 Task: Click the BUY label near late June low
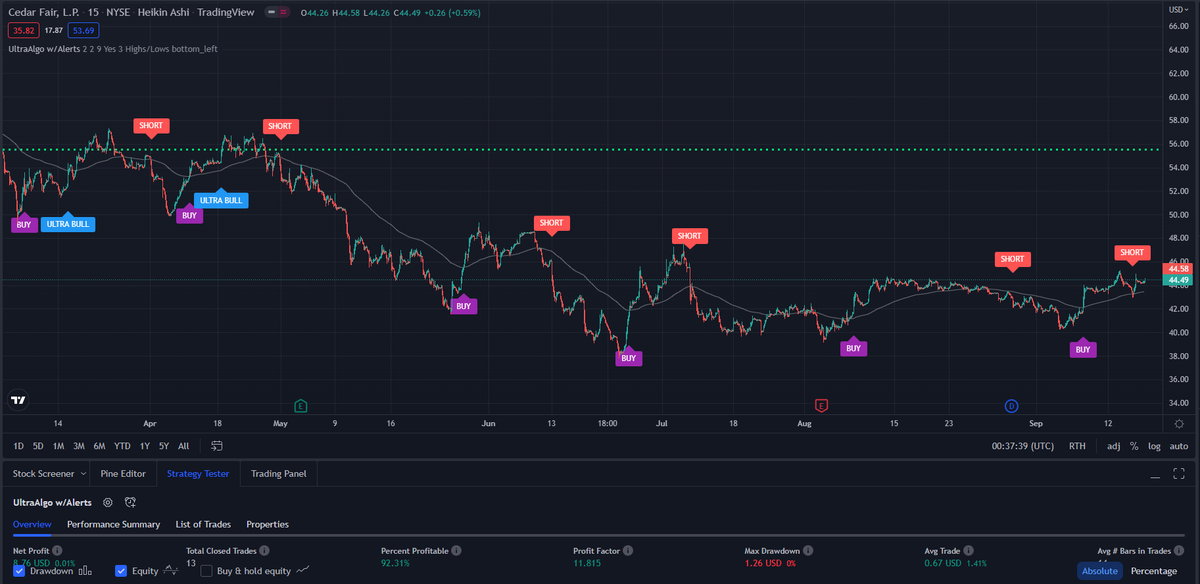[x=628, y=357]
